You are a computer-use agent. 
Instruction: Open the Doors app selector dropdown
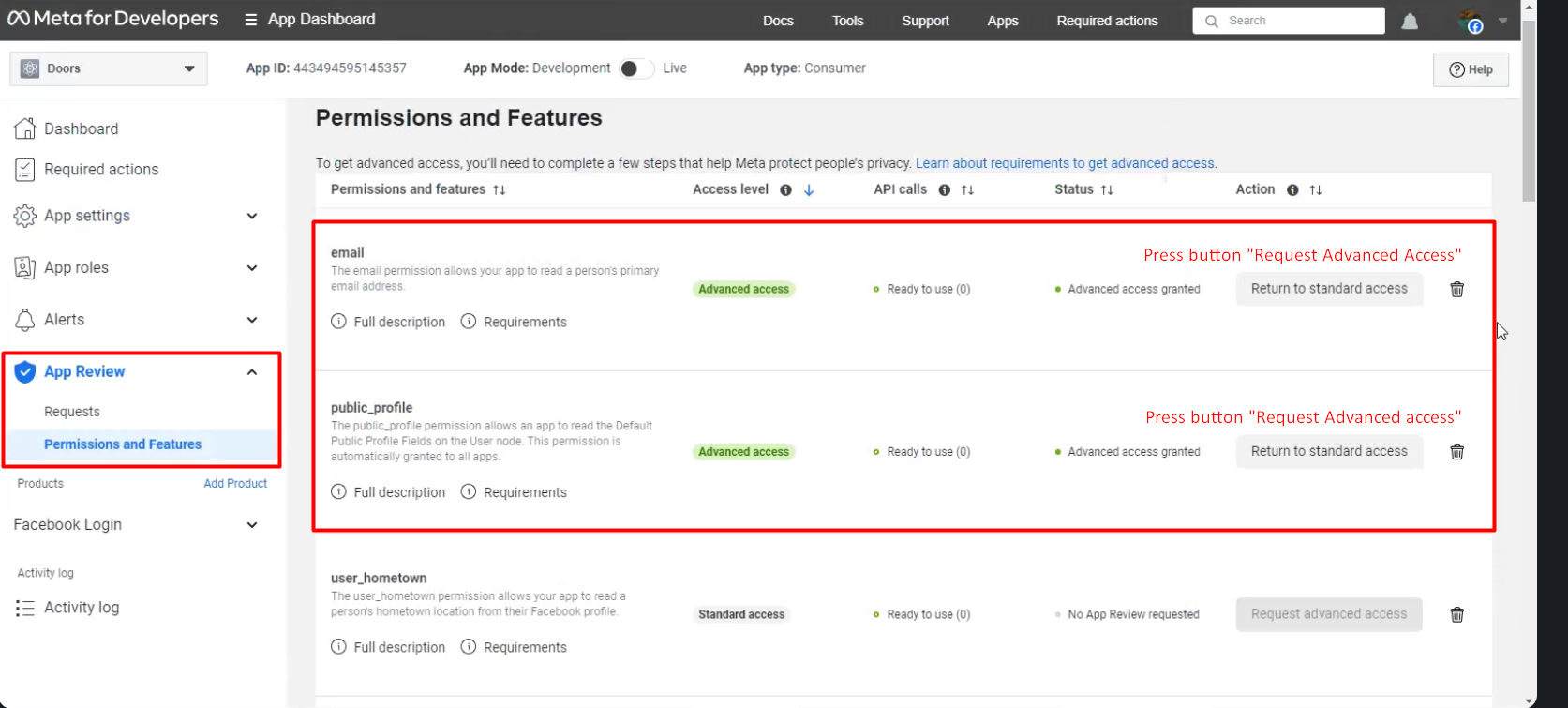[x=109, y=68]
